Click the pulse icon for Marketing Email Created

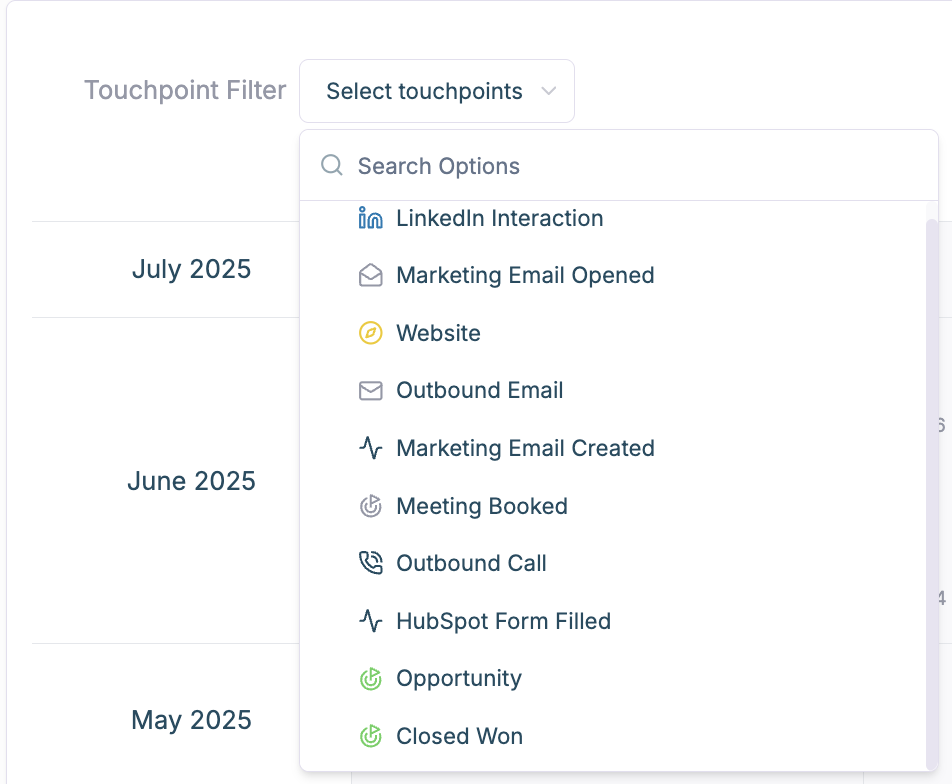click(x=370, y=448)
